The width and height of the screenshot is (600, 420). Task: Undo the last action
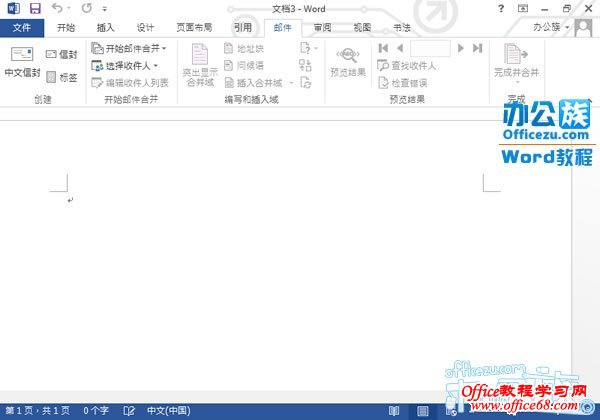pos(57,8)
